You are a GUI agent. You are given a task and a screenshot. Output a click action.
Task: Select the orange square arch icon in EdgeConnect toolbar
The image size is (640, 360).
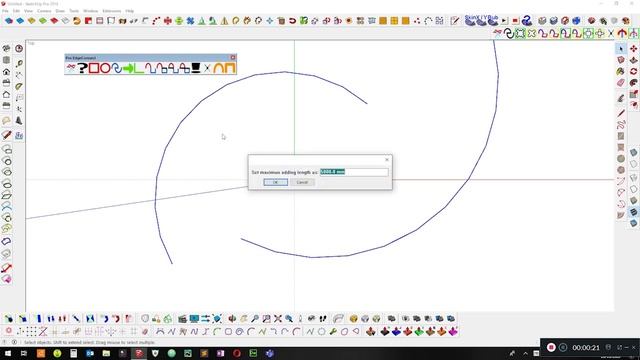[x=230, y=68]
